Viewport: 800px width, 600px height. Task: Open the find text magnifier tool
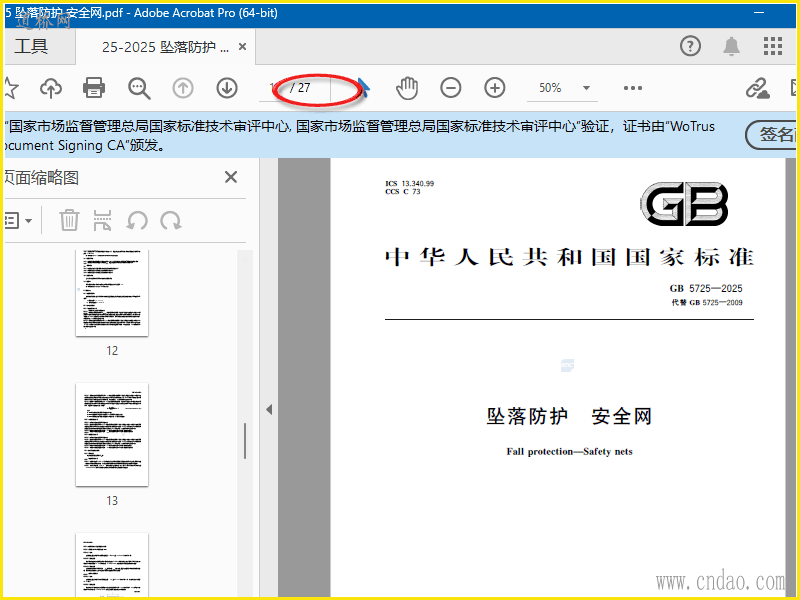coord(139,88)
